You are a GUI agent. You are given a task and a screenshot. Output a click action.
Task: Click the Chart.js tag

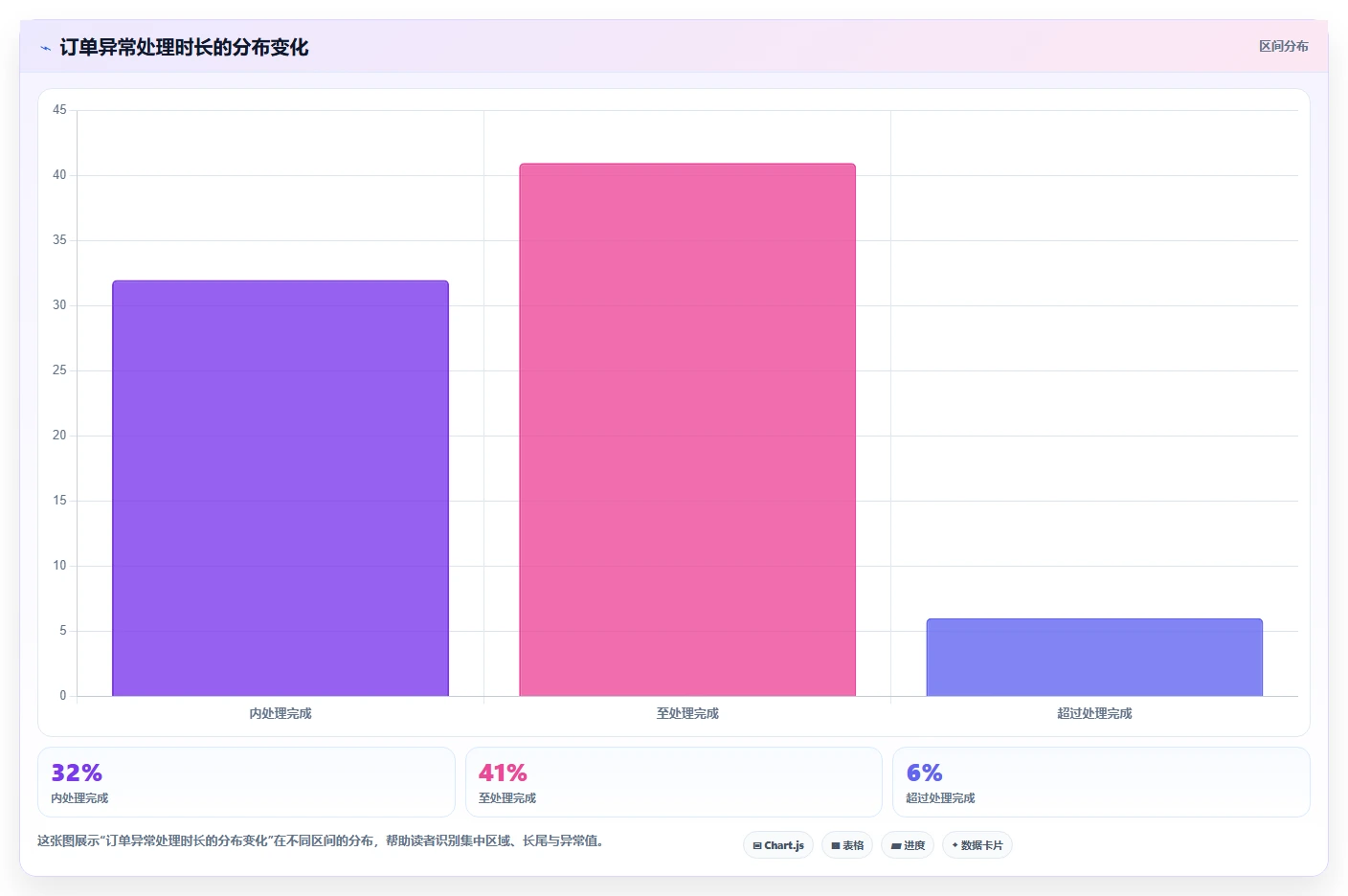[778, 845]
